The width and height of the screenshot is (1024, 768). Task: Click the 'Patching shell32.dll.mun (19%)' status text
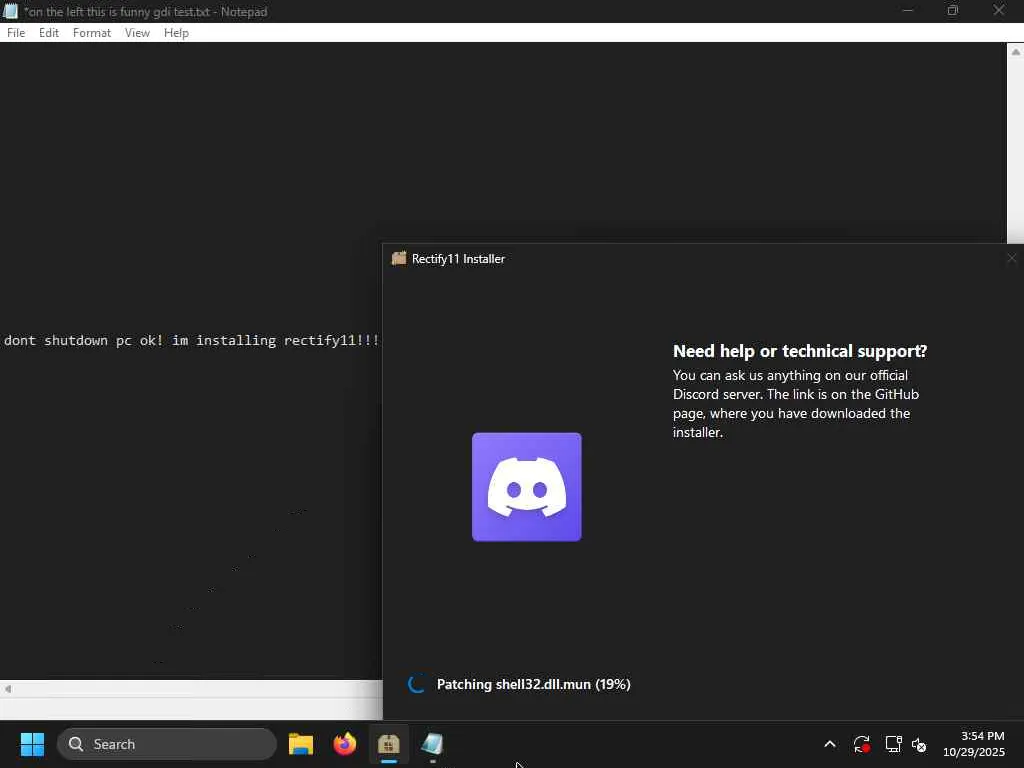pyautogui.click(x=534, y=684)
